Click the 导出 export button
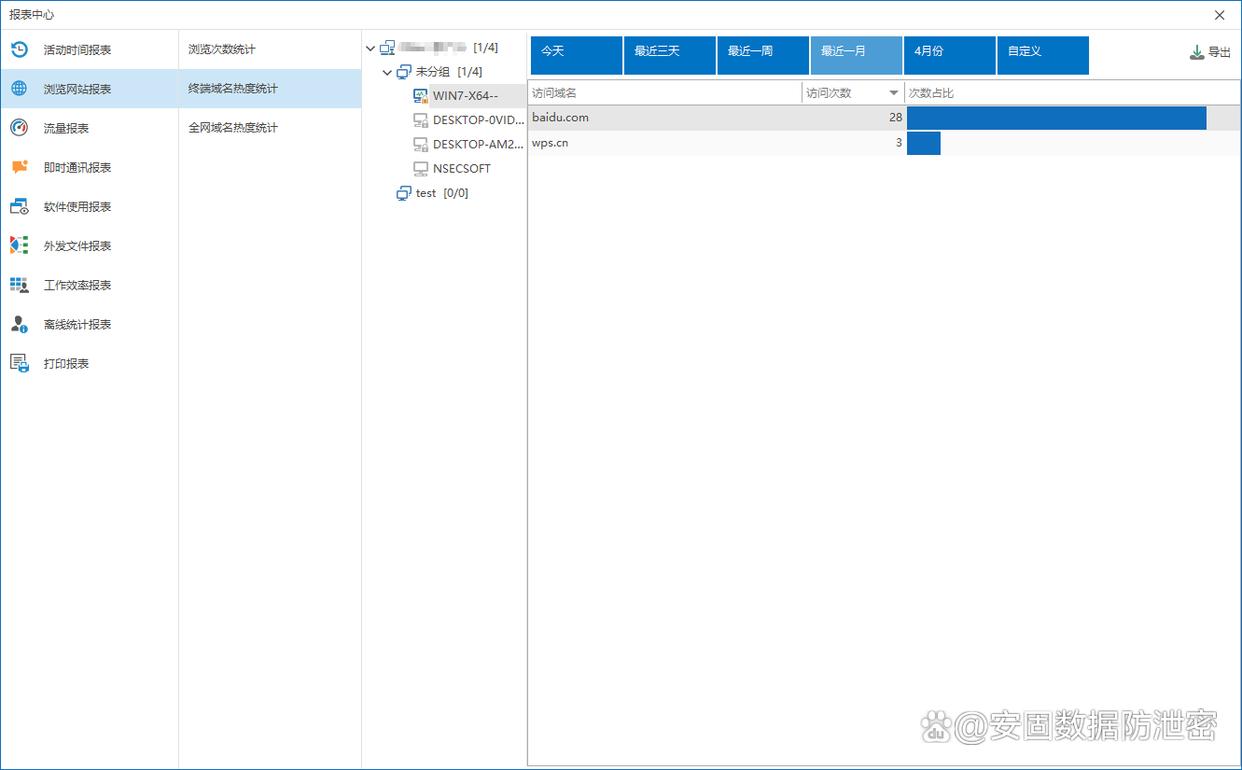Image resolution: width=1242 pixels, height=770 pixels. coord(1210,52)
